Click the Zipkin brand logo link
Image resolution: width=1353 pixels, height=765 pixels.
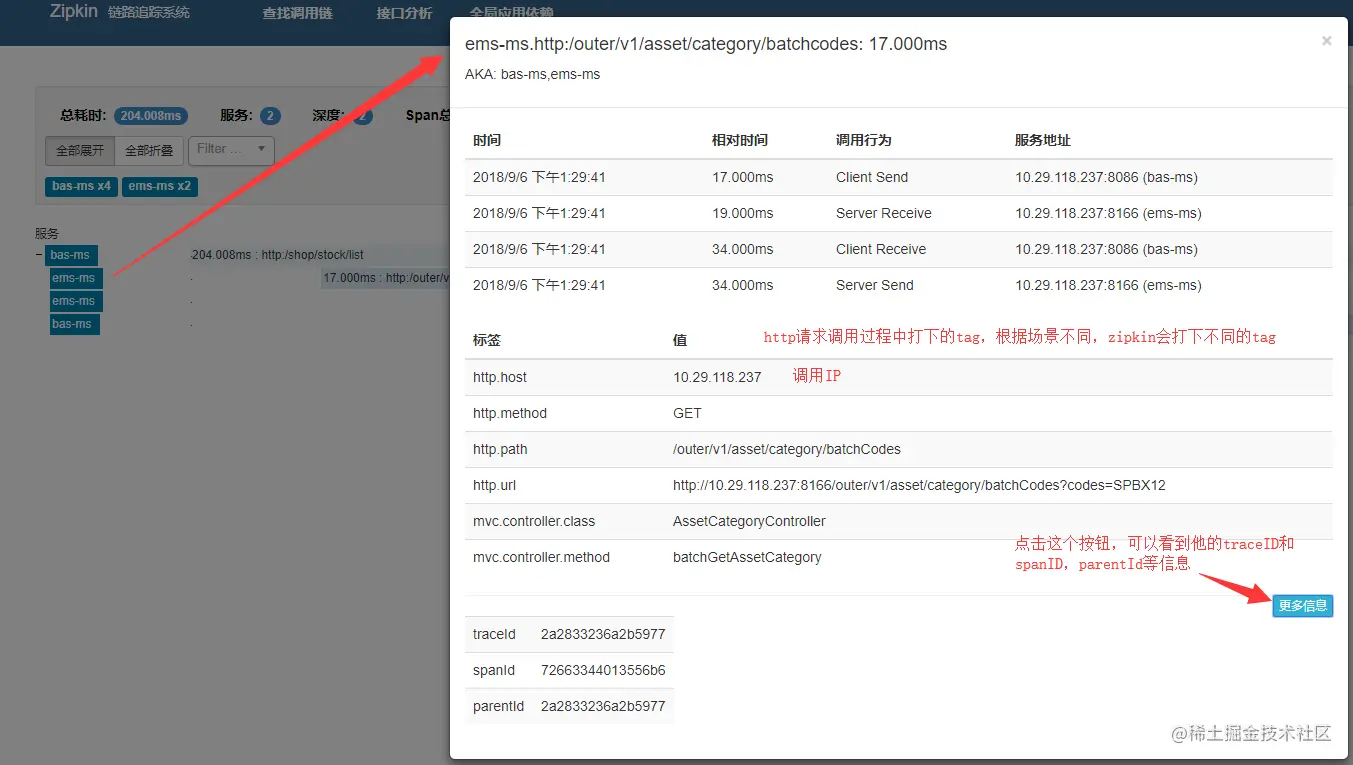click(x=74, y=12)
